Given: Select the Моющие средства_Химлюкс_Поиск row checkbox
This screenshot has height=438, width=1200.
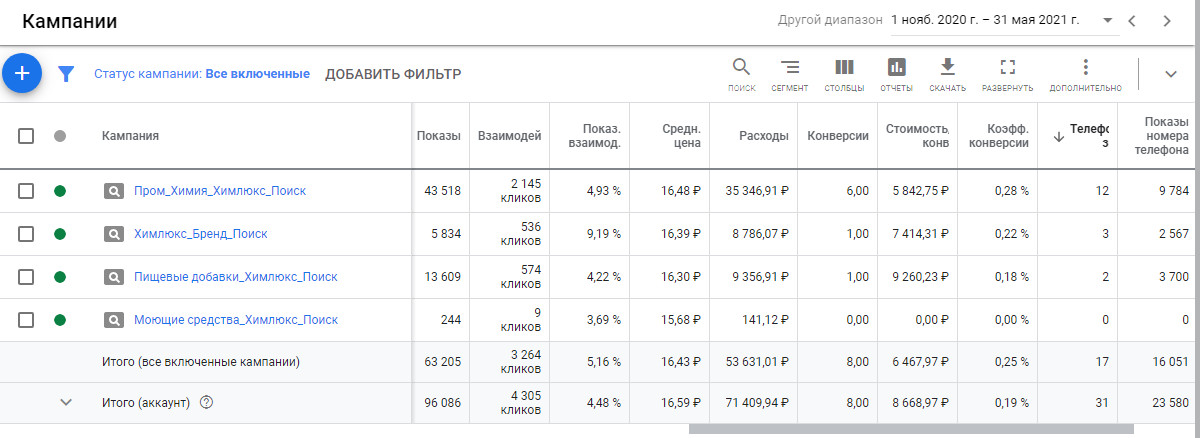Looking at the screenshot, I should (26, 320).
